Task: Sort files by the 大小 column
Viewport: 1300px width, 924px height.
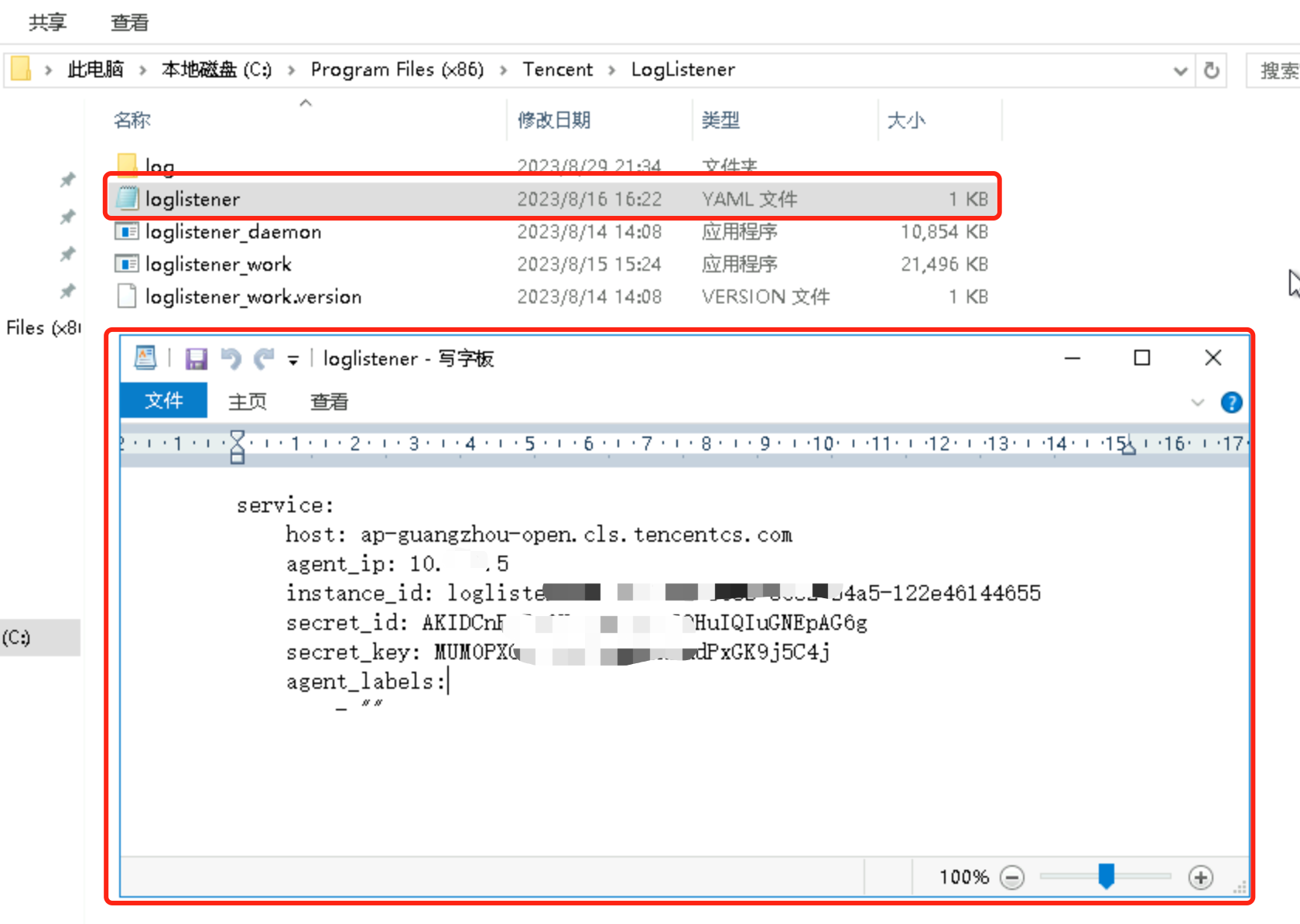Action: pyautogui.click(x=906, y=120)
